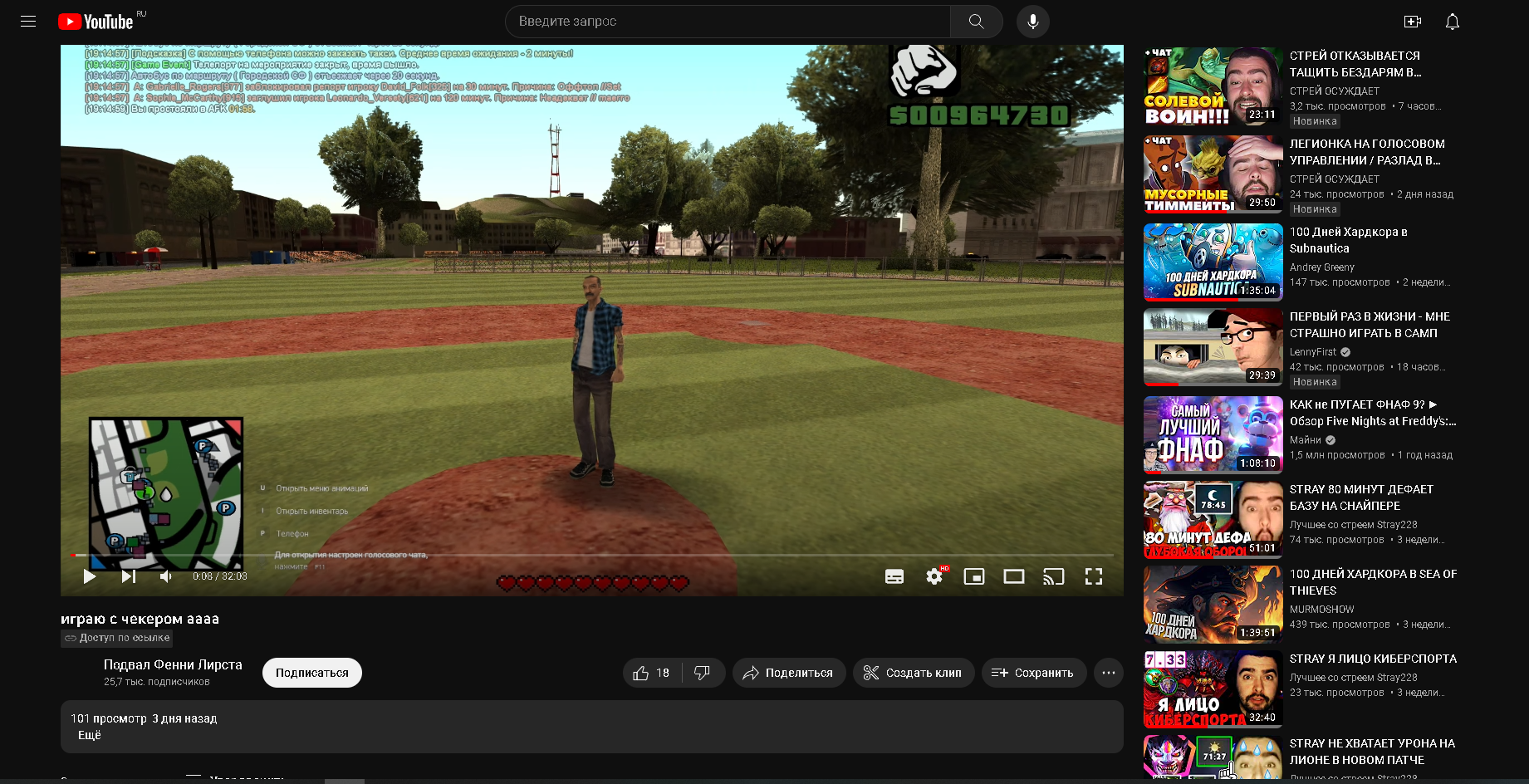Play the video
This screenshot has height=784, width=1529.
point(90,576)
